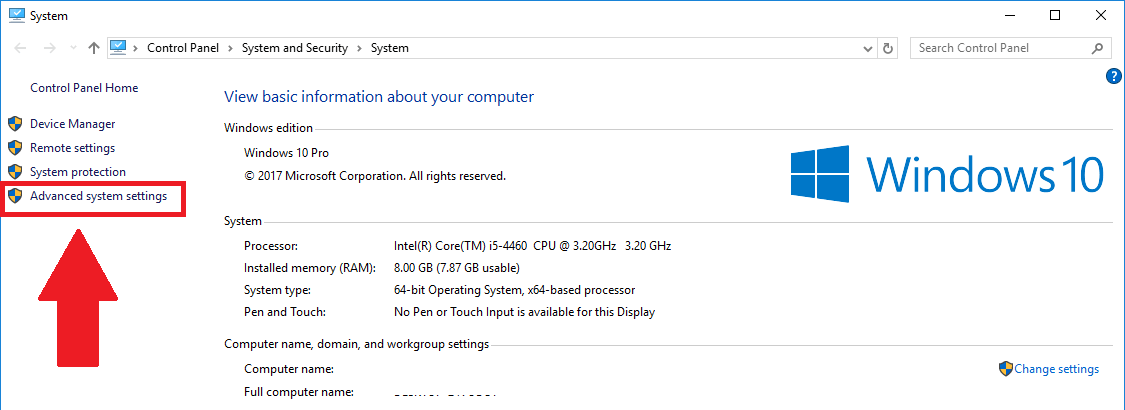Click the 'View basic information about your computer' heading
This screenshot has height=410, width=1125.
(379, 96)
